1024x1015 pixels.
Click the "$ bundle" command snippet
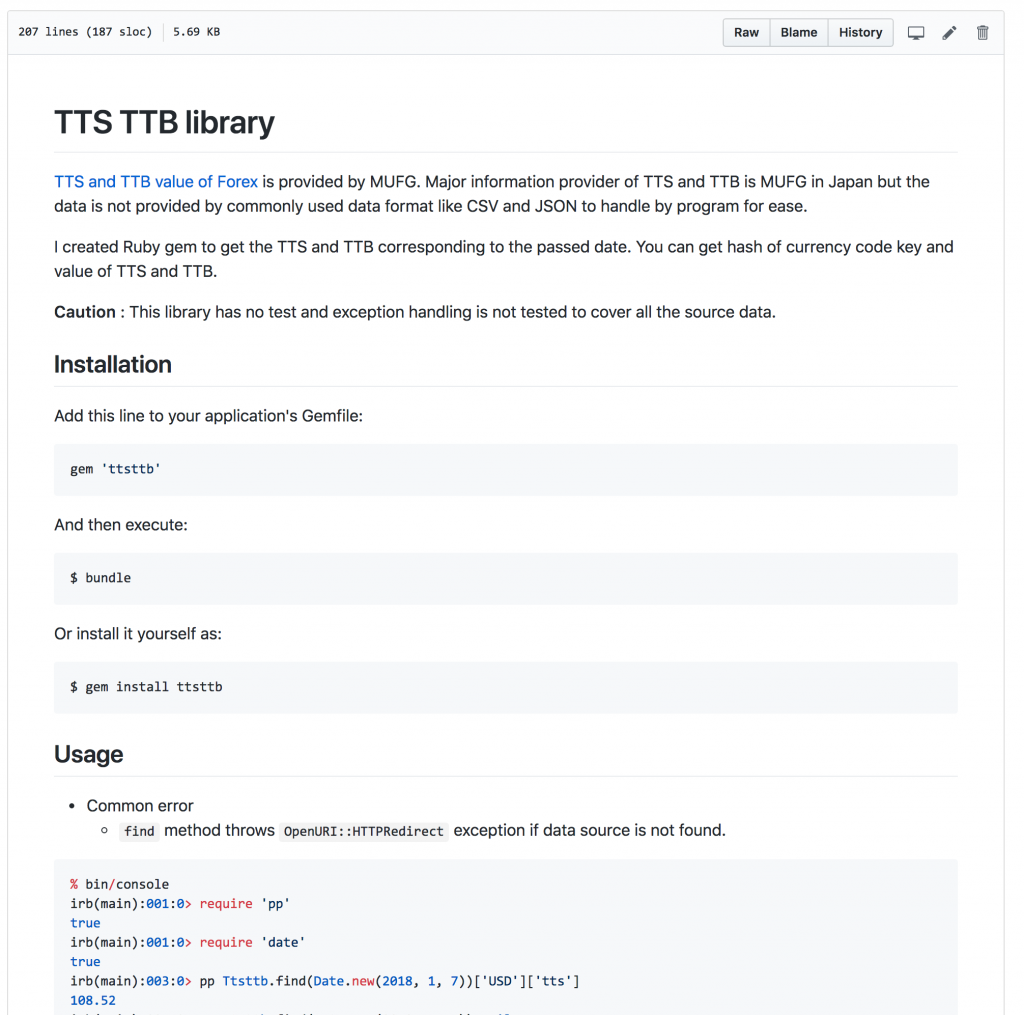click(98, 577)
